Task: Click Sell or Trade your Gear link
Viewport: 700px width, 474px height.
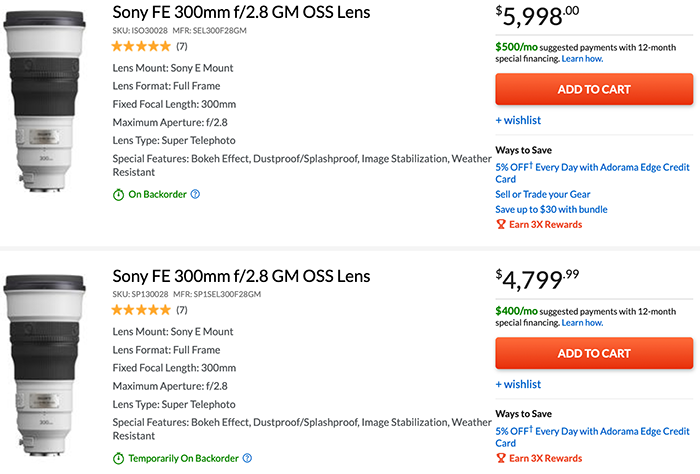Action: pyautogui.click(x=543, y=194)
